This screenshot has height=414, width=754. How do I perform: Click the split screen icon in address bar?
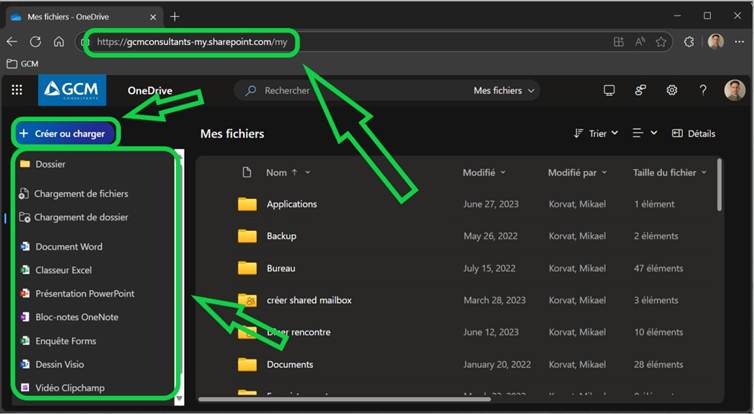pos(619,42)
